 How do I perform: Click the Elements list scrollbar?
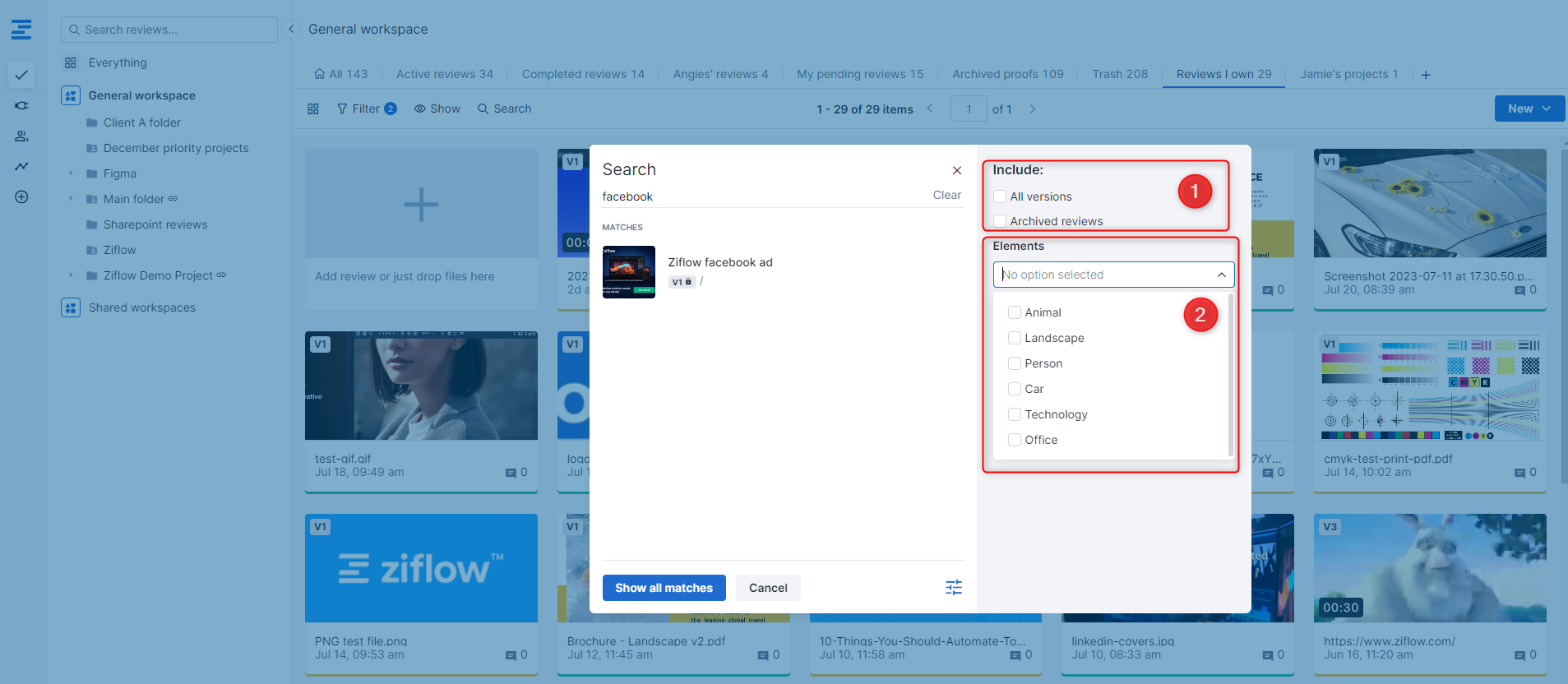click(x=1230, y=374)
